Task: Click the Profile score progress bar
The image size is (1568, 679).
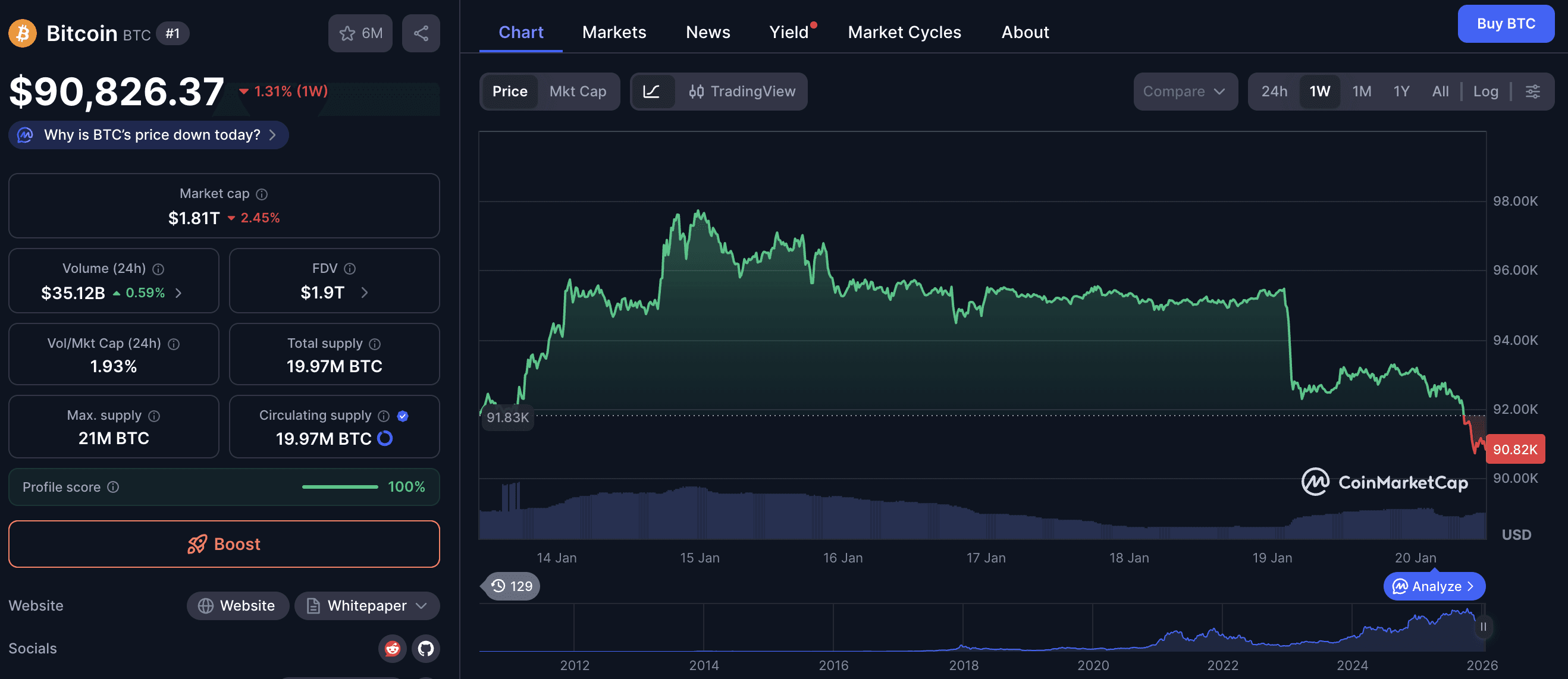Action: tap(340, 487)
